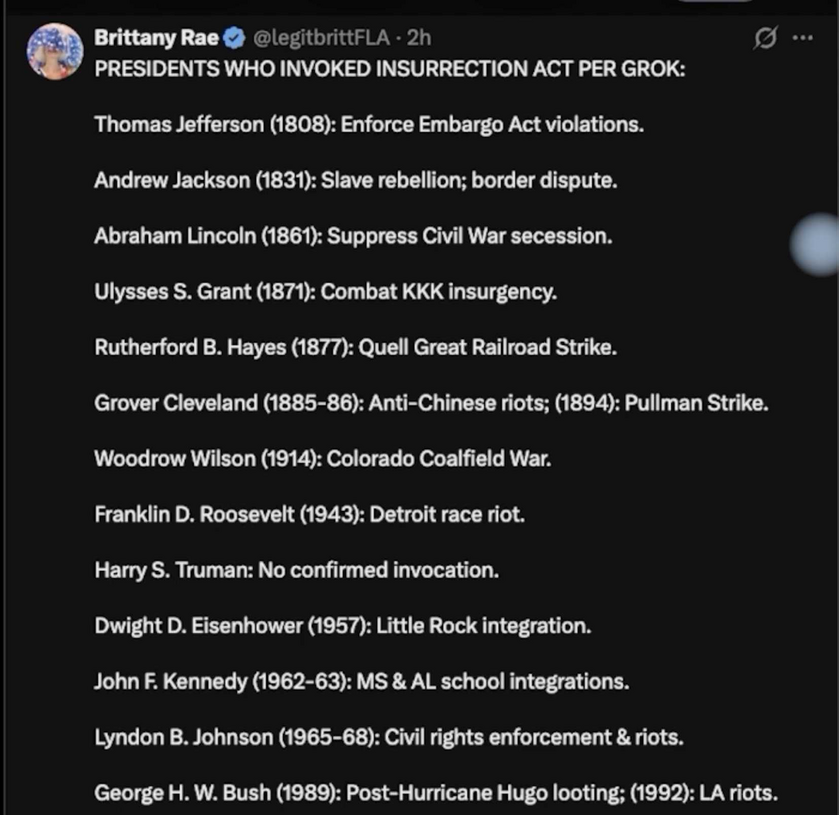Click the Grok explain post icon
Screen dimensions: 839x815
tap(766, 39)
